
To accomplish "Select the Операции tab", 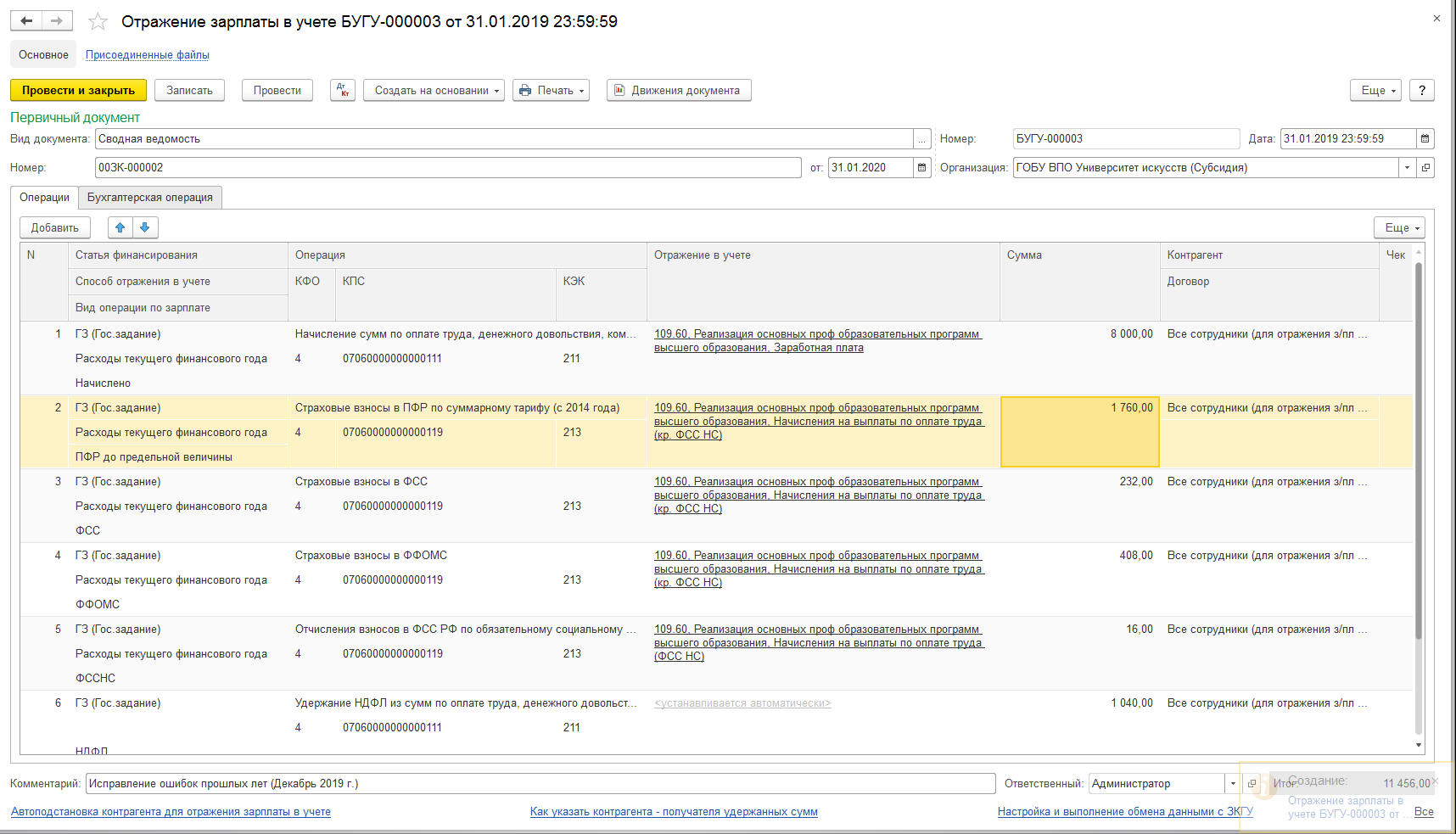I will 45,197.
